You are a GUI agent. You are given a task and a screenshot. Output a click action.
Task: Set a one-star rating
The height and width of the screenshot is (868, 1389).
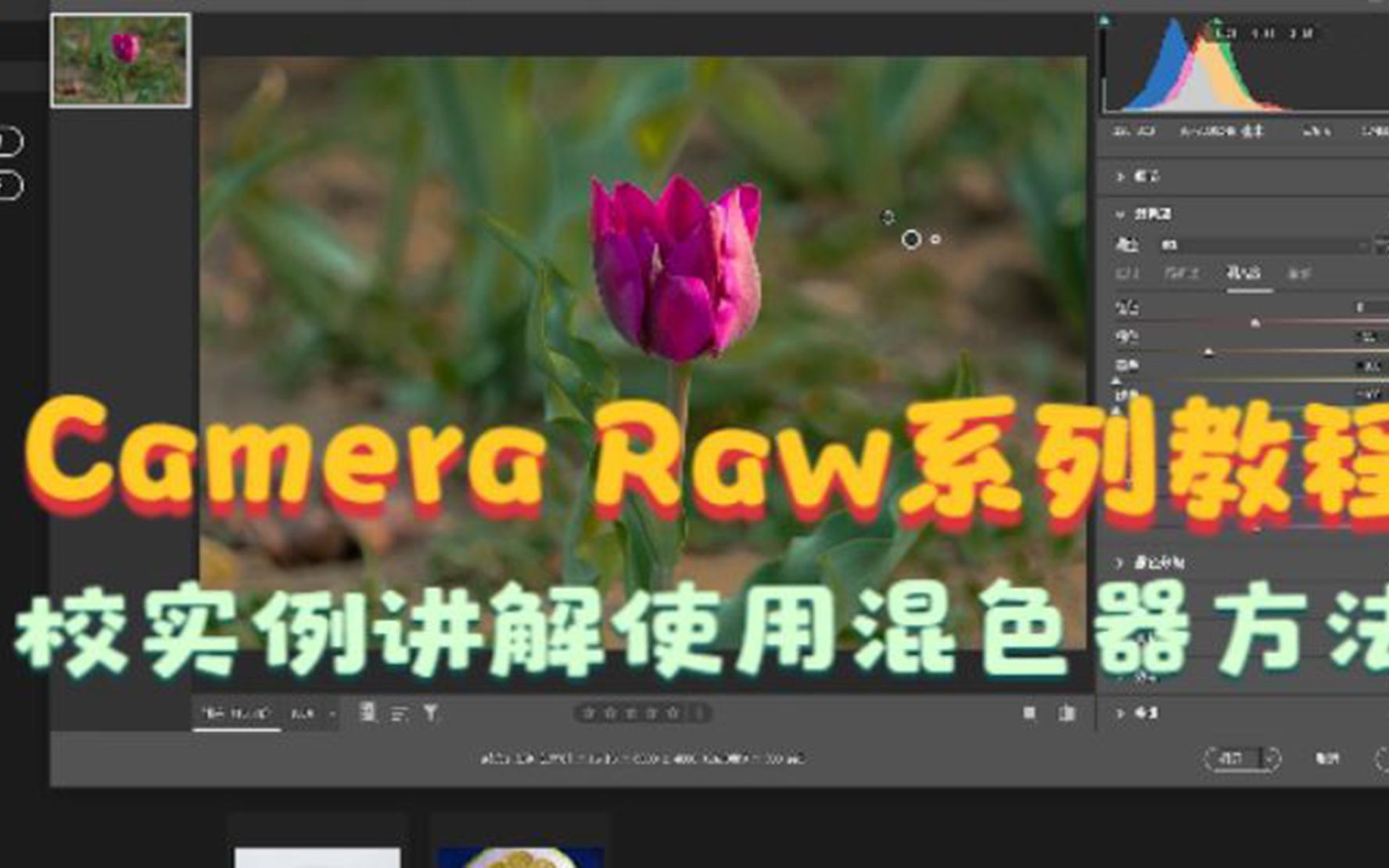[590, 713]
